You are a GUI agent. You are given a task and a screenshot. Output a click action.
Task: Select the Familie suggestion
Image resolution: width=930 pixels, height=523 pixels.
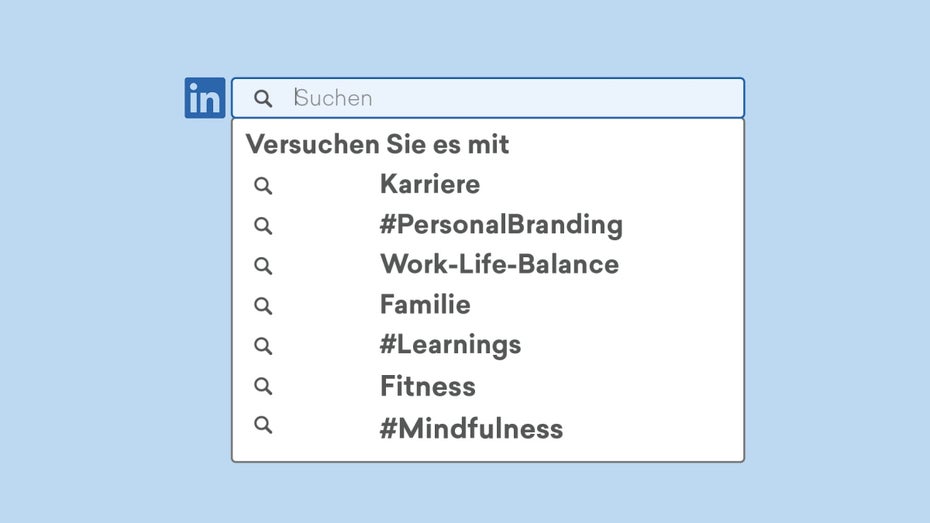(x=425, y=305)
